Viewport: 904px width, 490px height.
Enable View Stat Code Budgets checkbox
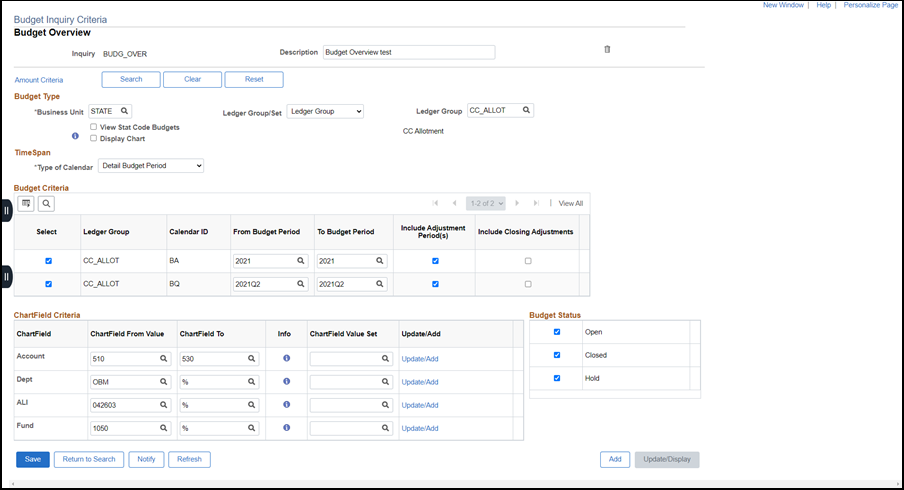(93, 127)
